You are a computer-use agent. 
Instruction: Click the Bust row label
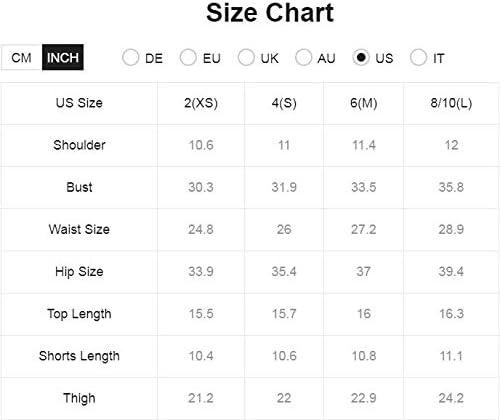[x=79, y=187]
